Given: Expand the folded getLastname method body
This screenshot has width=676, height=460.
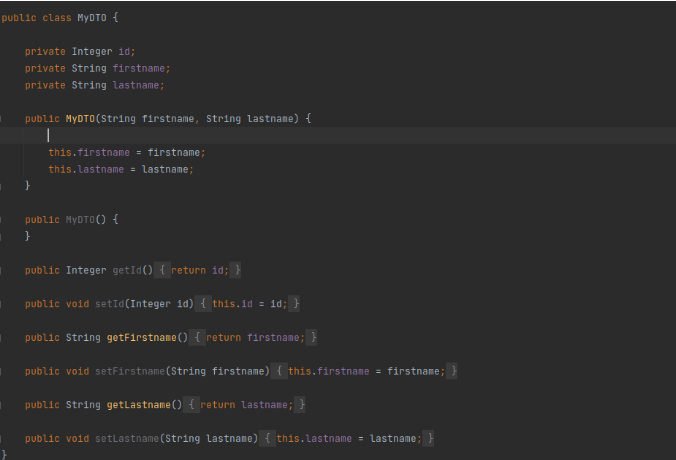Looking at the screenshot, I should coord(194,405).
